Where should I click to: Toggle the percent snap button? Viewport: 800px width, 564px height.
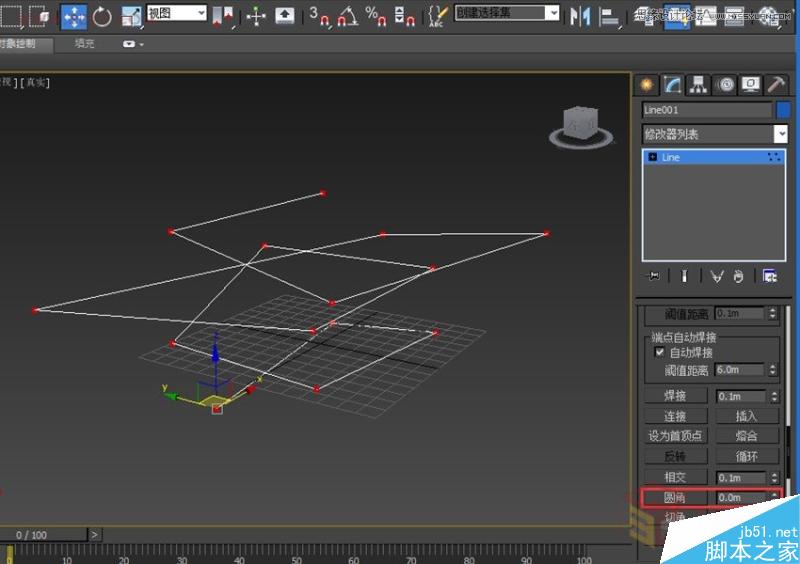374,16
